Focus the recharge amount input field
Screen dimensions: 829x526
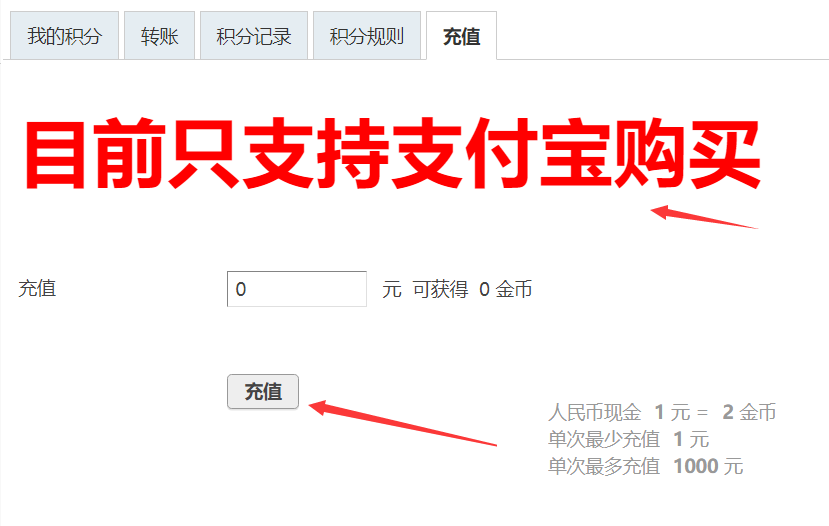tap(297, 289)
